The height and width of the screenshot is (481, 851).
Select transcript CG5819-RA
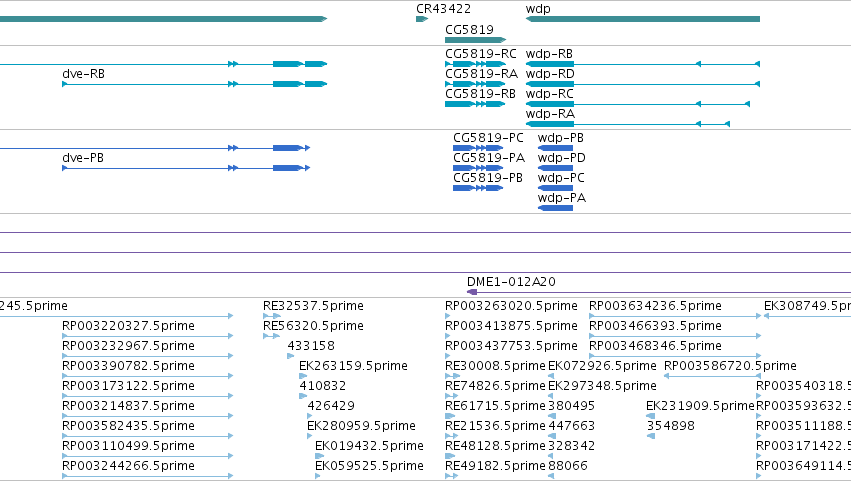coord(481,74)
